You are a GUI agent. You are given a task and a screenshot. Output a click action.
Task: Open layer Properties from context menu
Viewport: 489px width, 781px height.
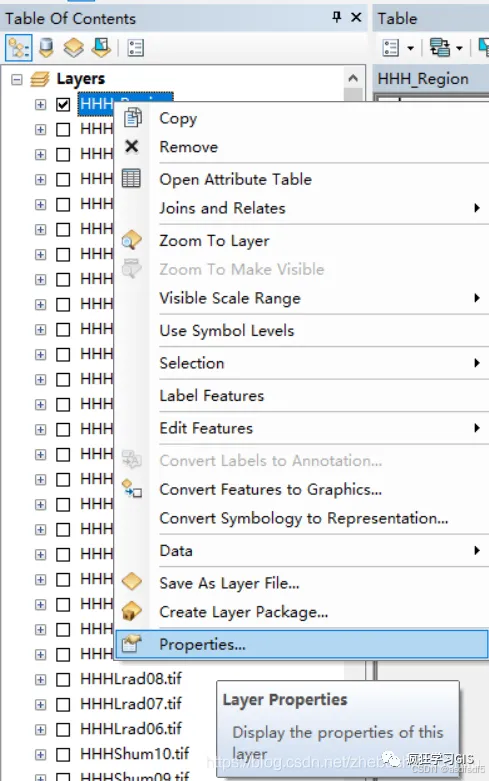coord(301,645)
